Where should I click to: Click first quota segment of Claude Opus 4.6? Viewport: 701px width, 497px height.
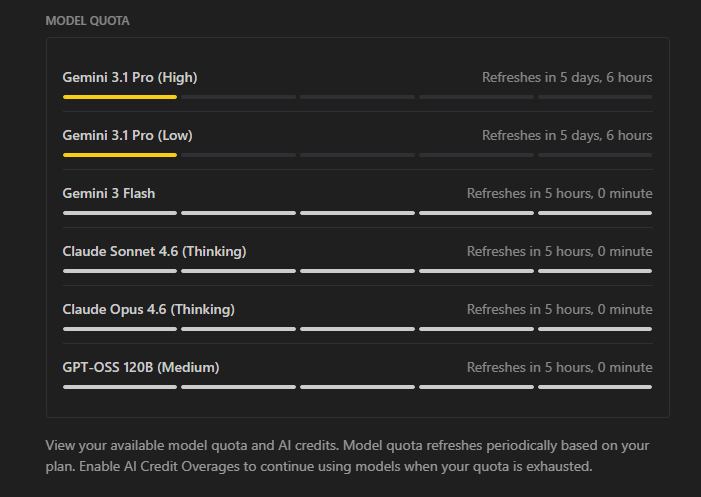point(120,329)
